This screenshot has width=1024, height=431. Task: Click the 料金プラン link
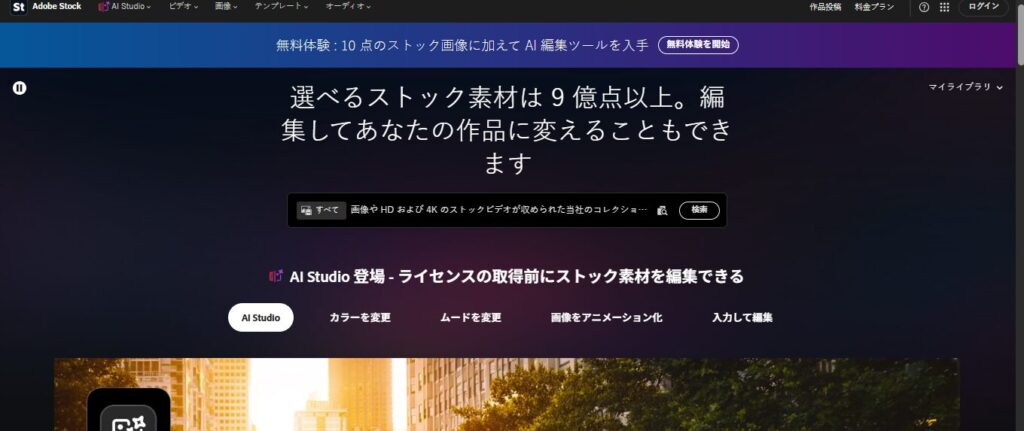[x=874, y=7]
